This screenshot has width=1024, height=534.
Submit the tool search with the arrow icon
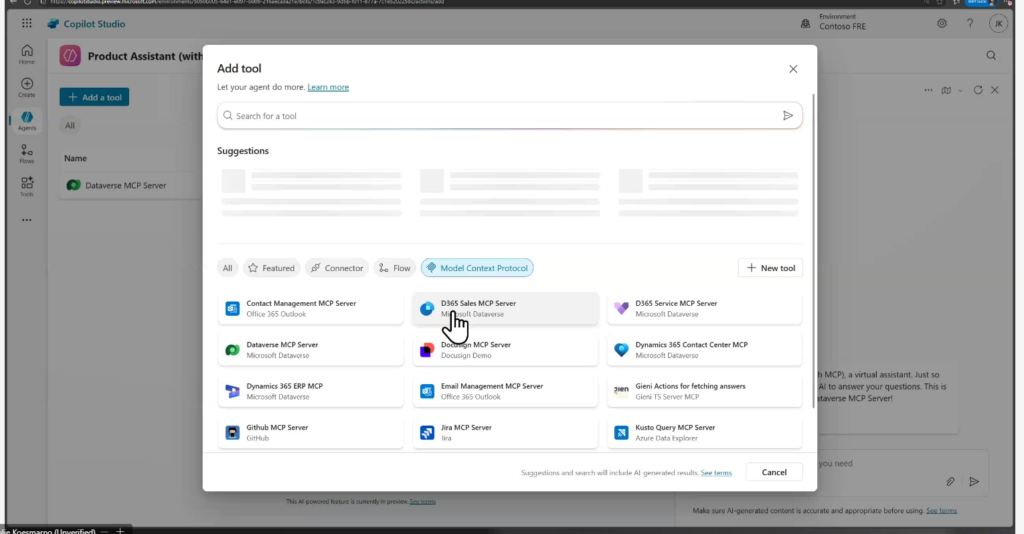[788, 116]
